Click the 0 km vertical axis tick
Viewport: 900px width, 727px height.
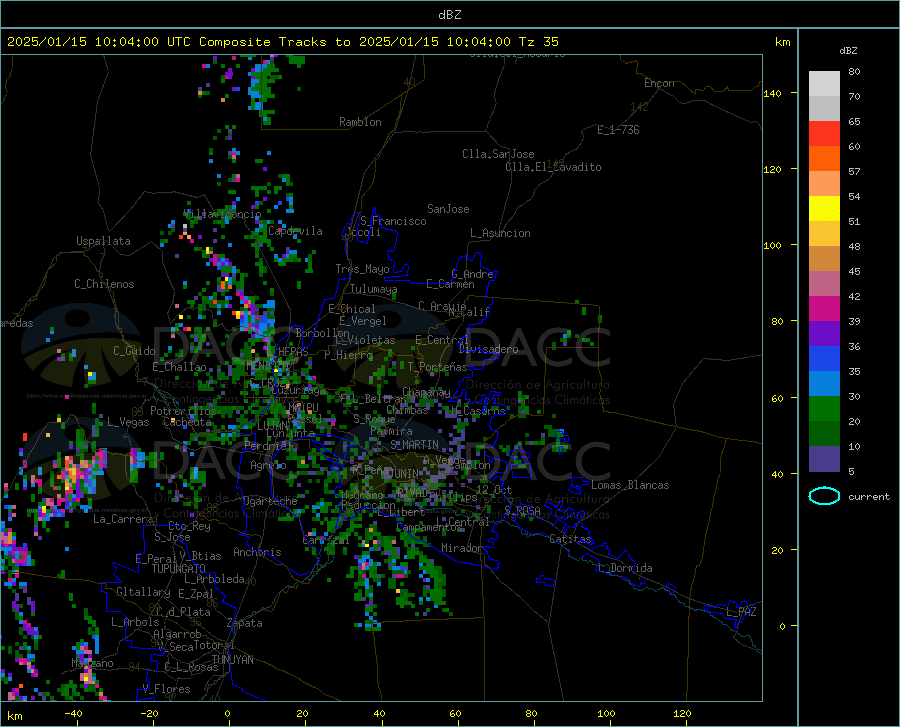click(782, 626)
